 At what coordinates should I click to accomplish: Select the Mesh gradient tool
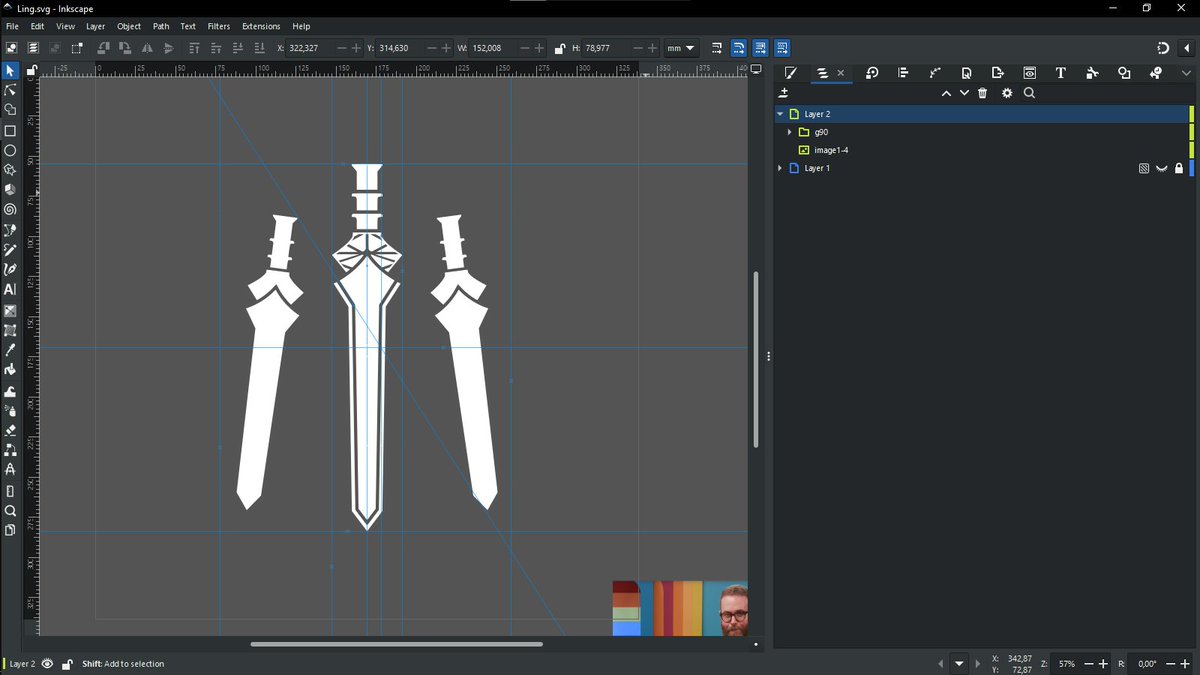[10, 330]
